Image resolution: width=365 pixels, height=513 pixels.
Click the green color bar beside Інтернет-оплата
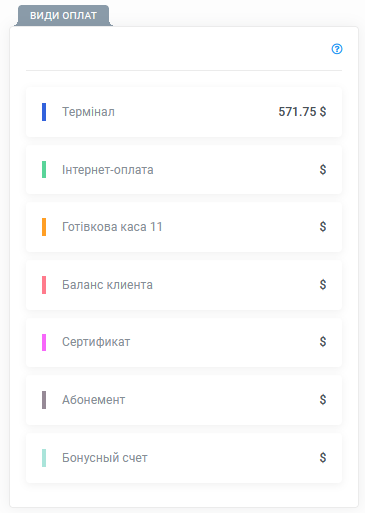coord(44,170)
